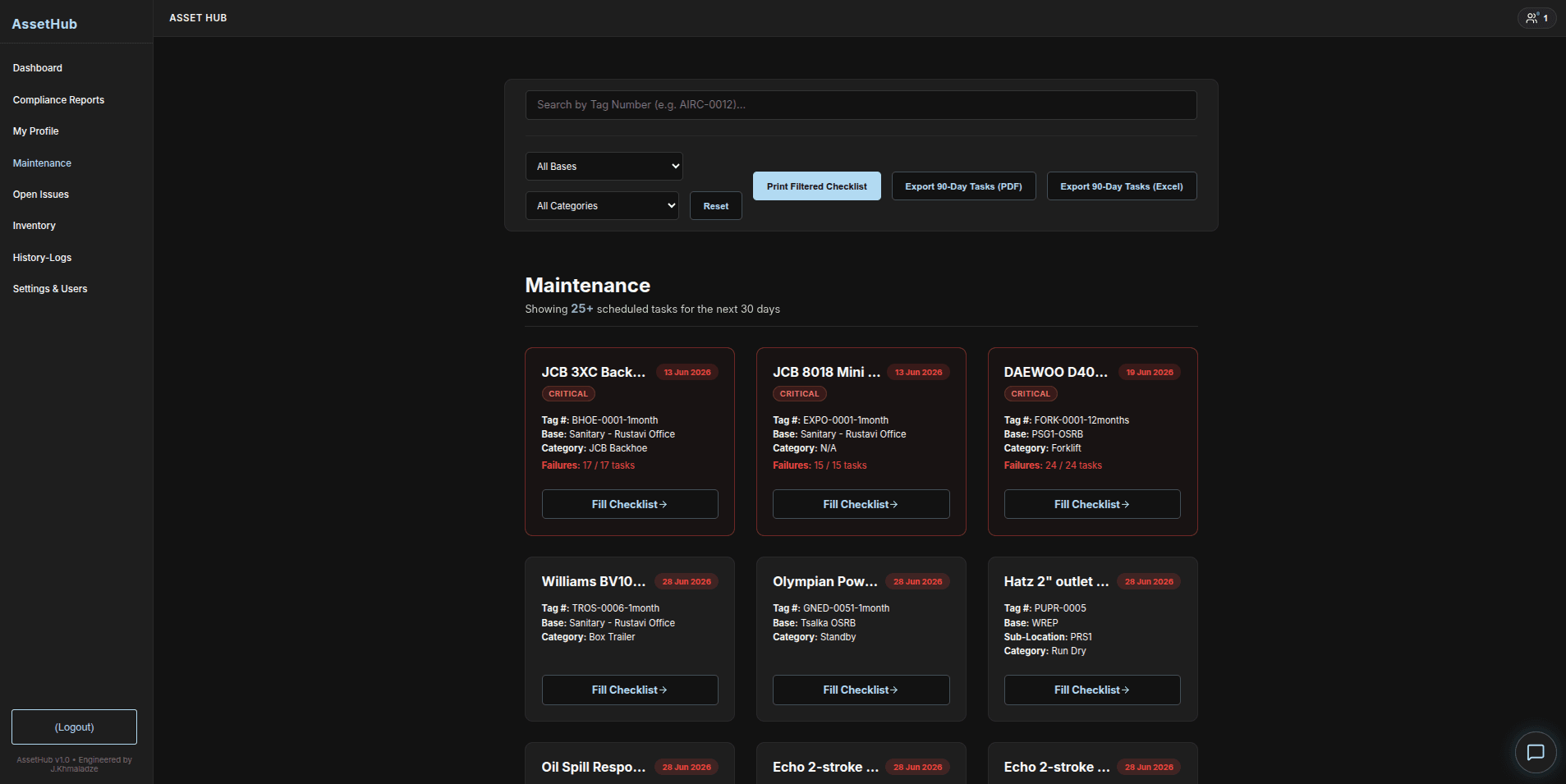Image resolution: width=1566 pixels, height=784 pixels.
Task: Open My Profile
Action: (35, 131)
